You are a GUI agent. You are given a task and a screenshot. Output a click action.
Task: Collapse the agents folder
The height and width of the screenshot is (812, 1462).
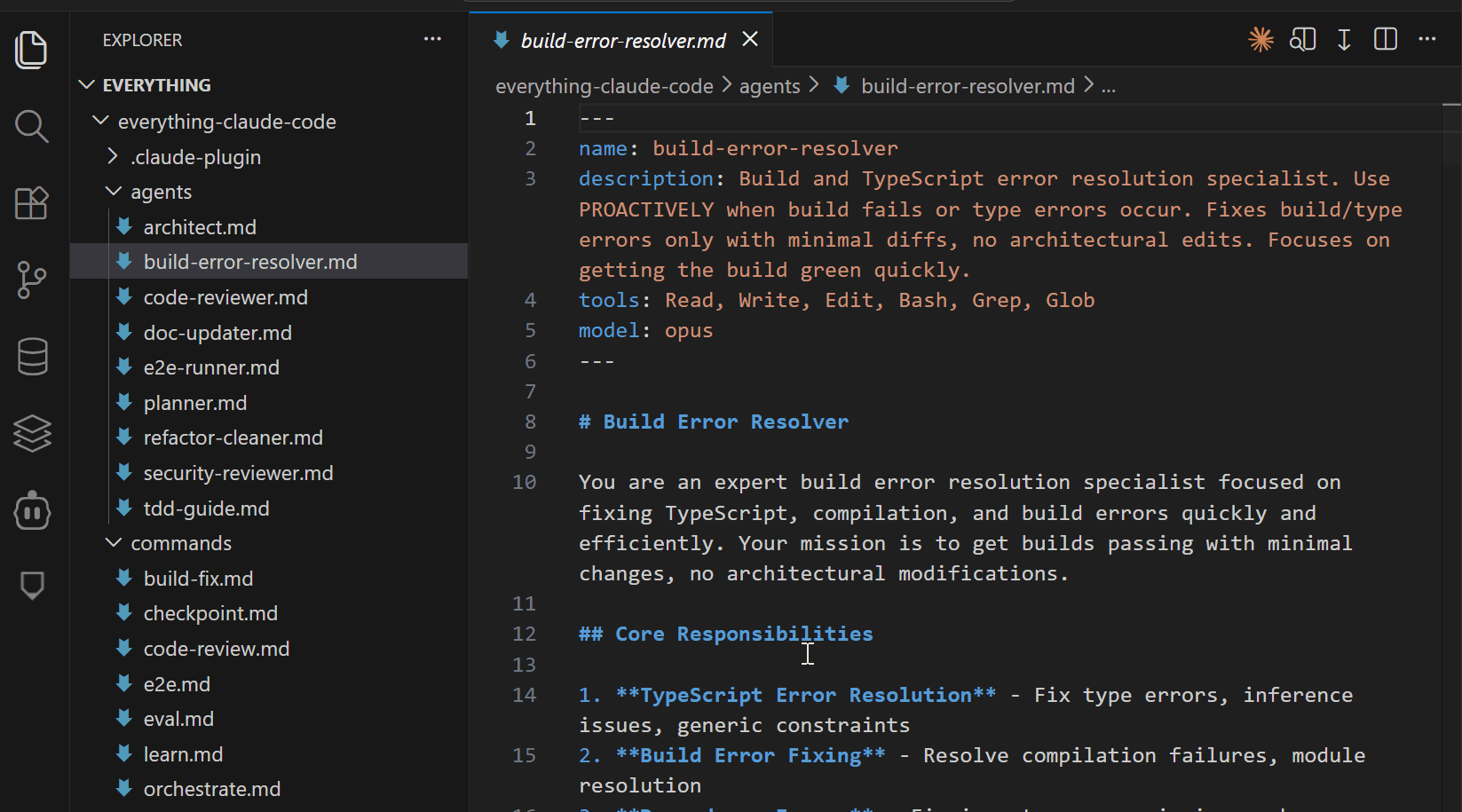(114, 192)
